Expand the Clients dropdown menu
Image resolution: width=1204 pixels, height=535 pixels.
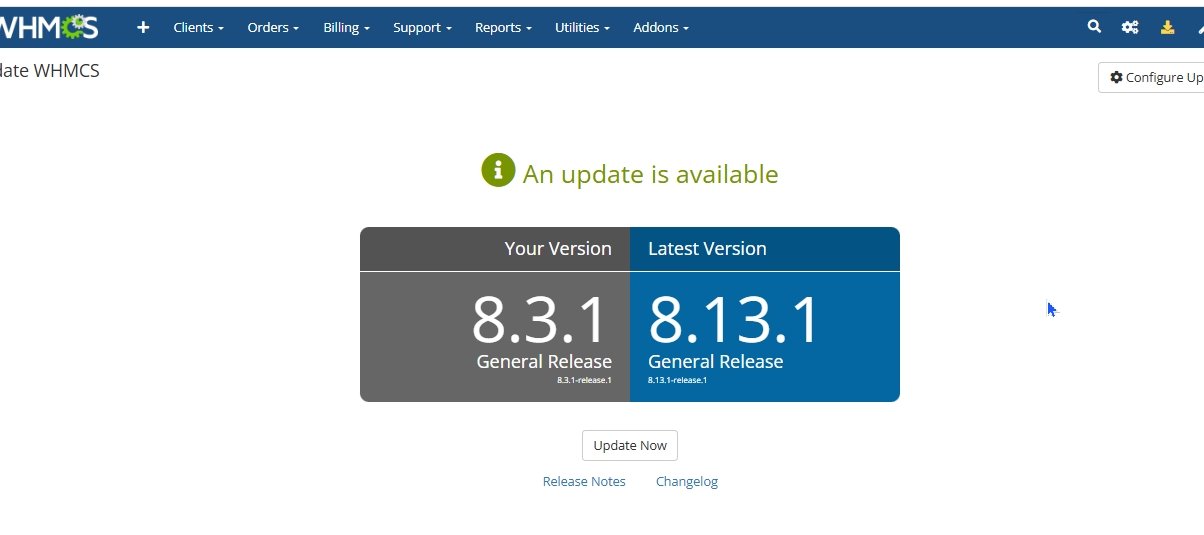coord(198,28)
